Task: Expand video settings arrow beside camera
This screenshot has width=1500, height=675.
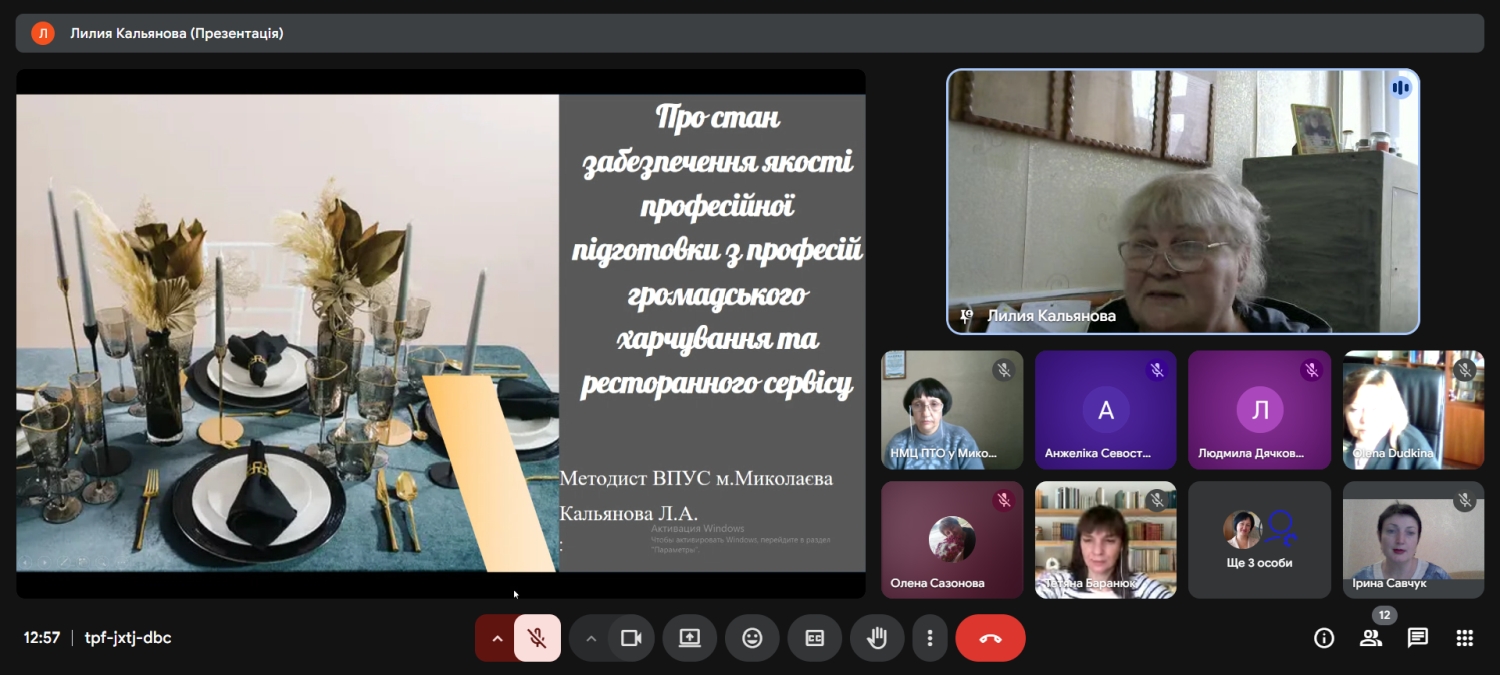Action: 591,638
